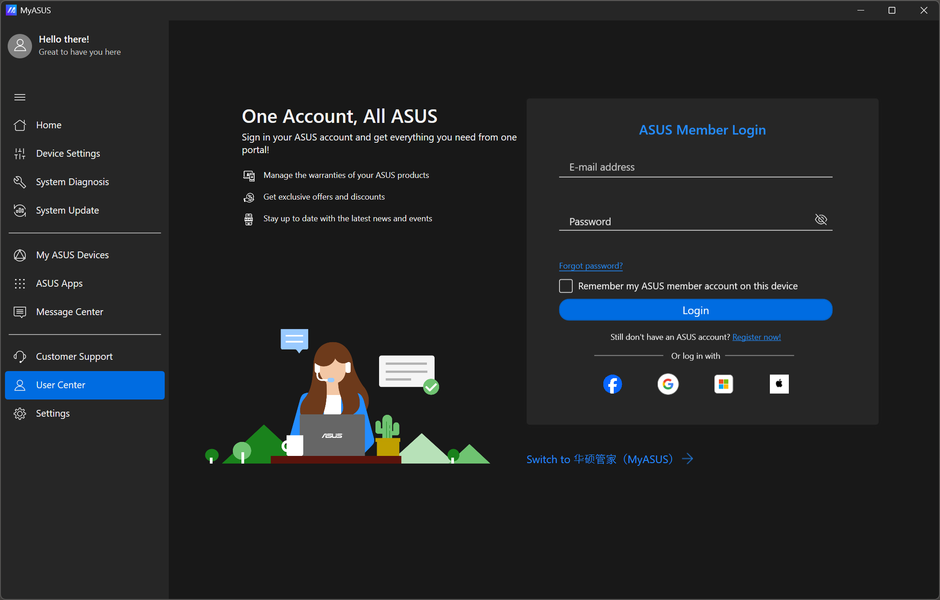Toggle password visibility eye icon
940x600 pixels.
[x=821, y=220]
